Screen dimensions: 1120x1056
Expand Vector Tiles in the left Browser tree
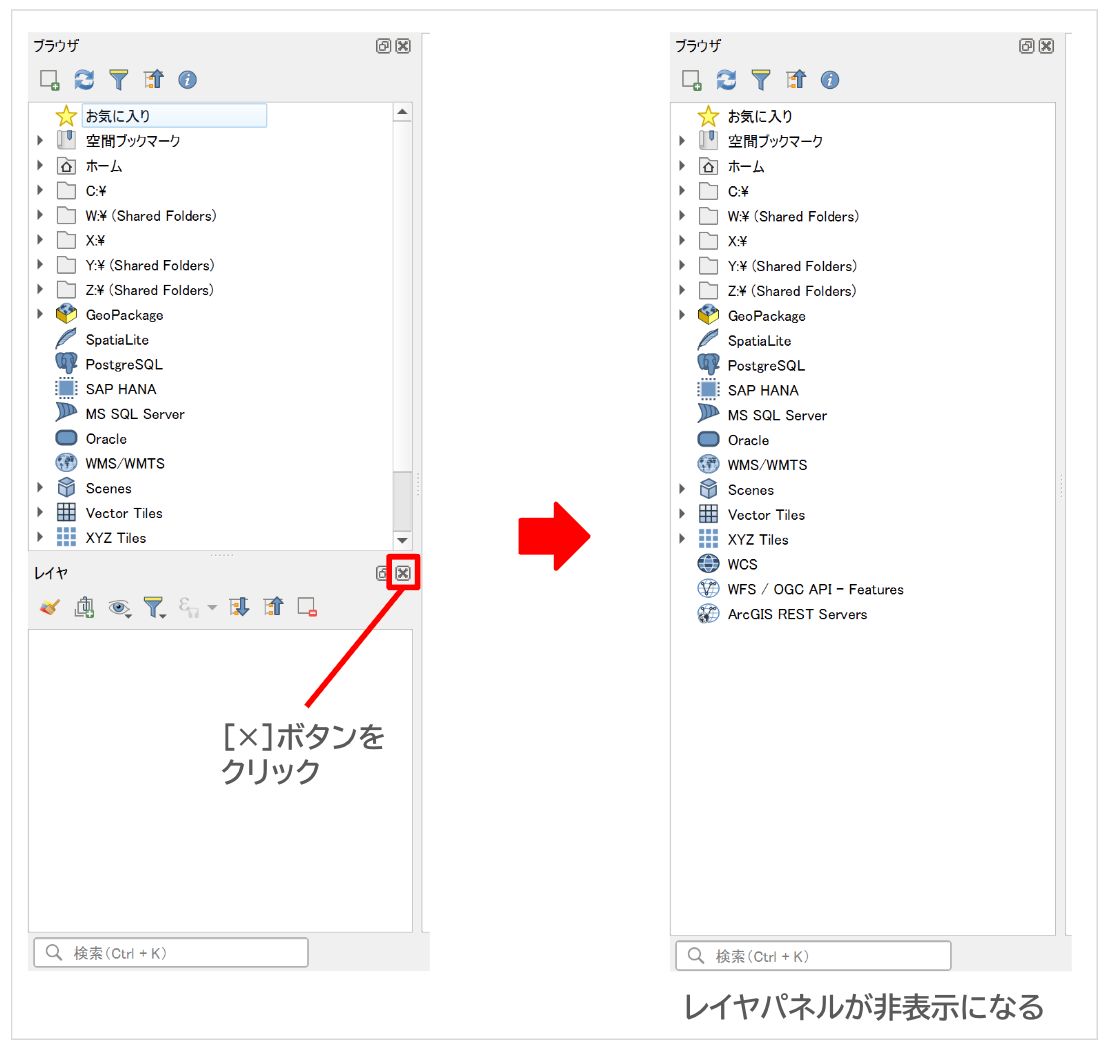[x=40, y=513]
